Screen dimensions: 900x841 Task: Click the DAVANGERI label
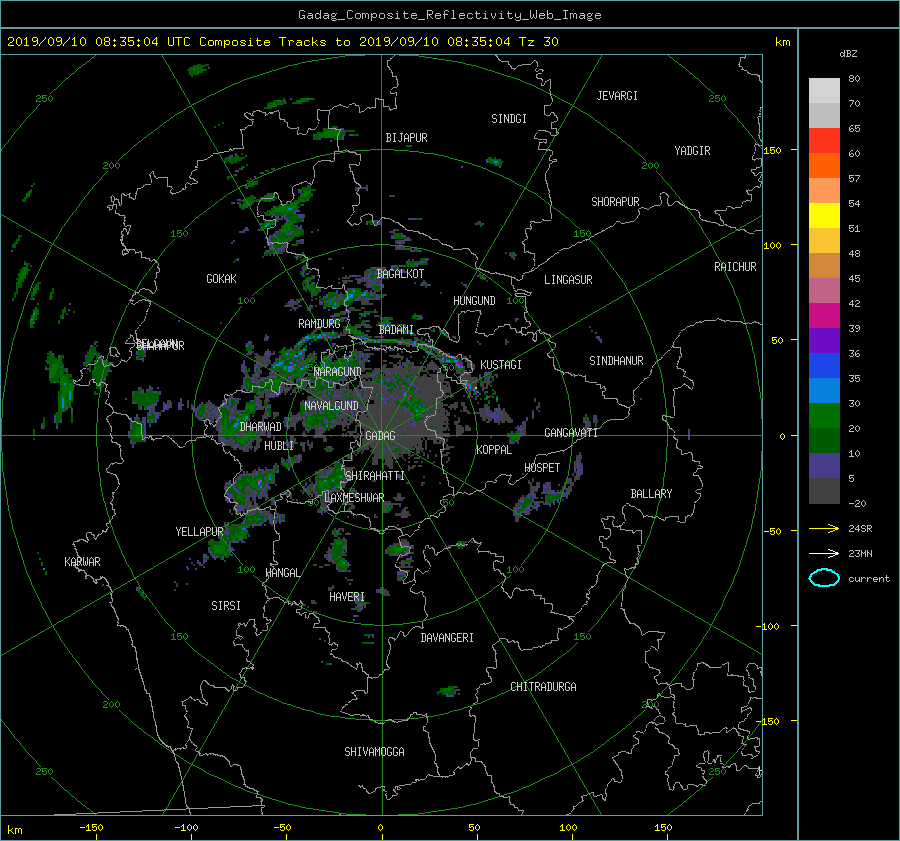tap(447, 638)
